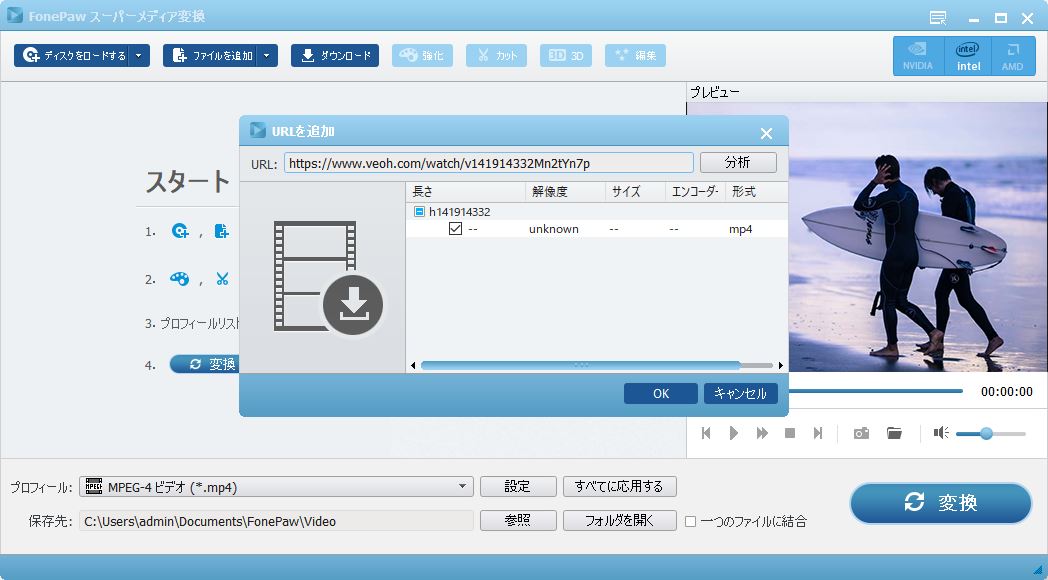Click the エンコーダ column header
Viewport: 1048px width, 580px height.
pyautogui.click(x=695, y=192)
